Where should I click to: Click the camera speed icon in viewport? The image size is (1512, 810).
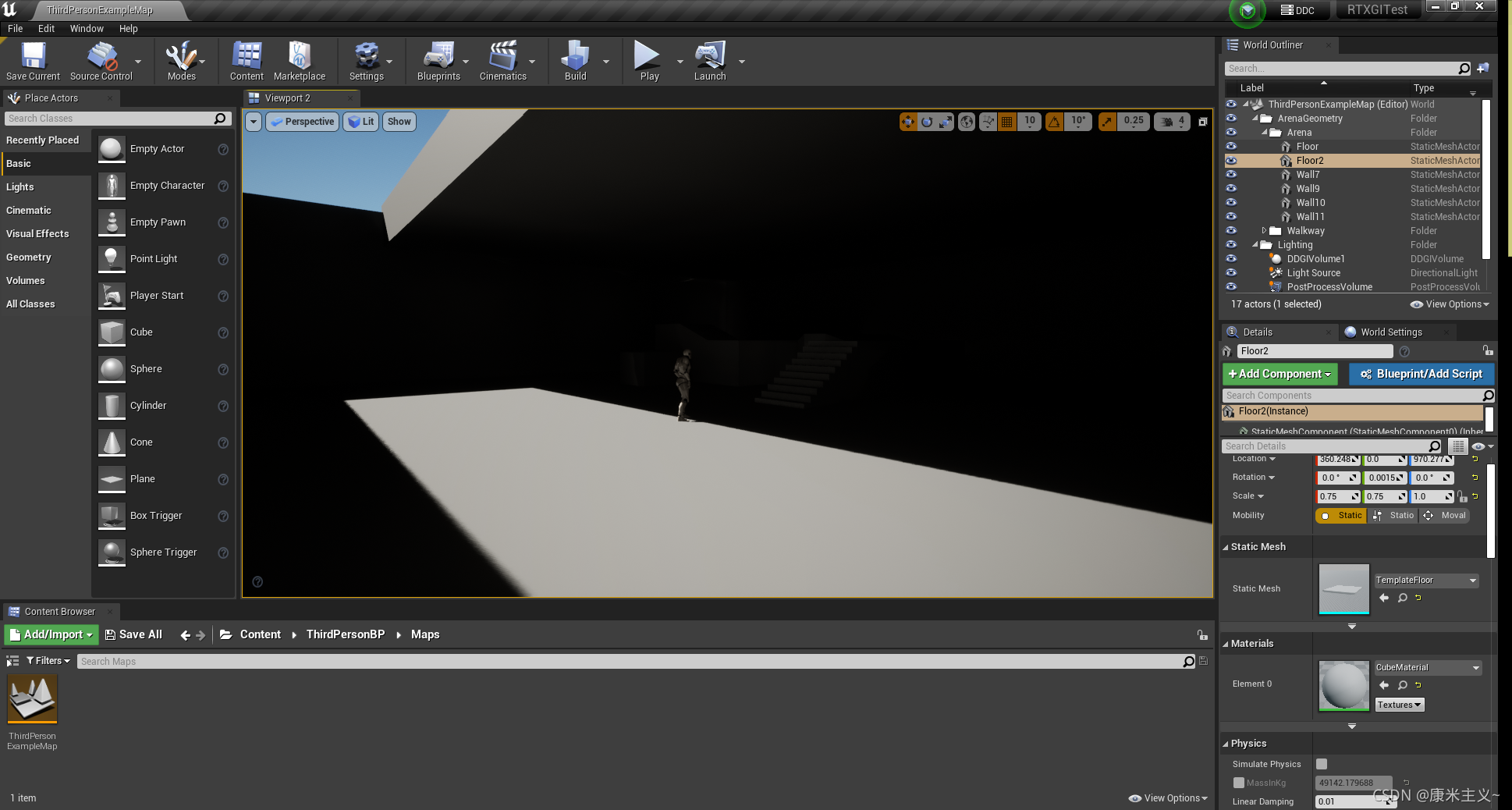[1167, 122]
